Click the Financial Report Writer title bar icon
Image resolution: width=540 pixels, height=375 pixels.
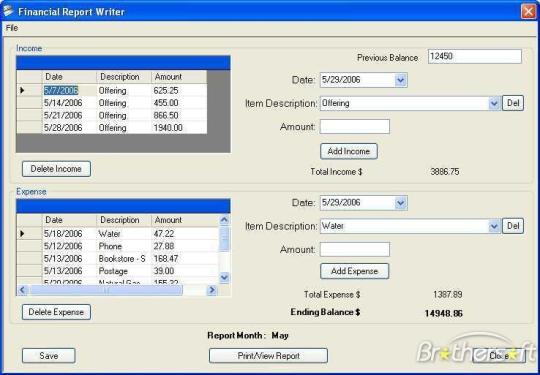9,11
